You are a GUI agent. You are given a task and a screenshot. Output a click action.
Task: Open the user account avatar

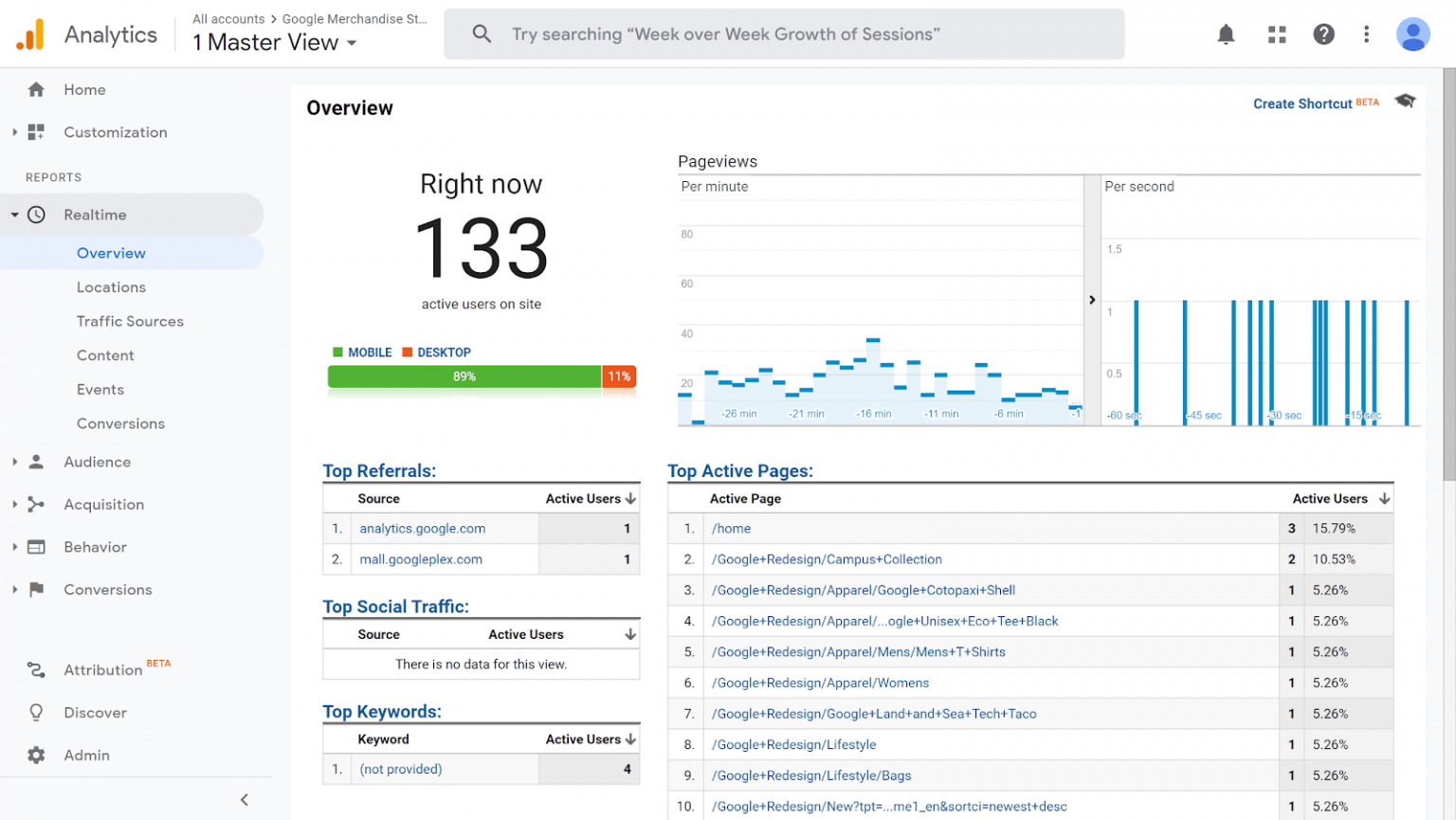coord(1412,35)
